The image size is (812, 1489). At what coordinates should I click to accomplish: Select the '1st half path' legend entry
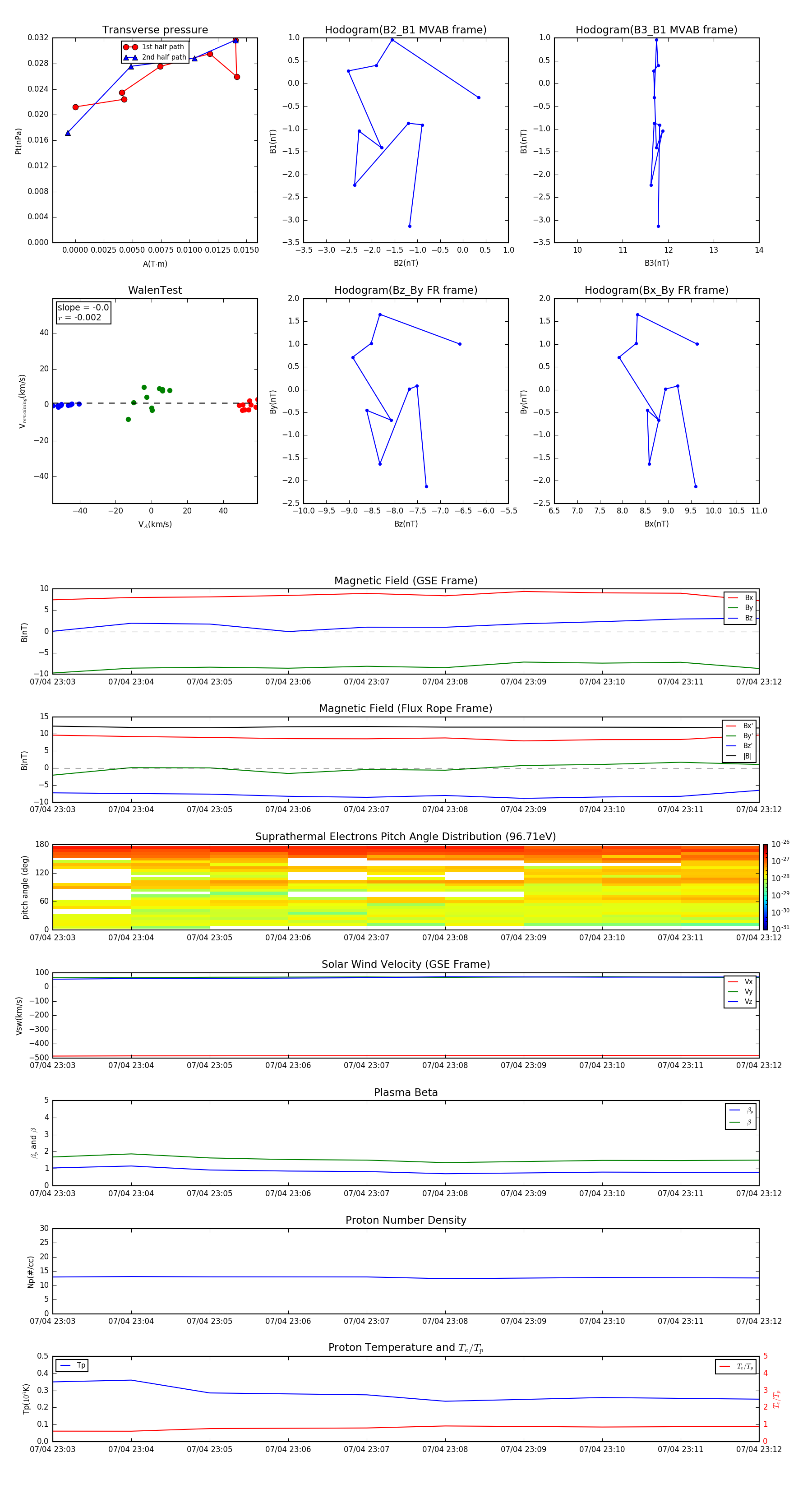pos(154,47)
